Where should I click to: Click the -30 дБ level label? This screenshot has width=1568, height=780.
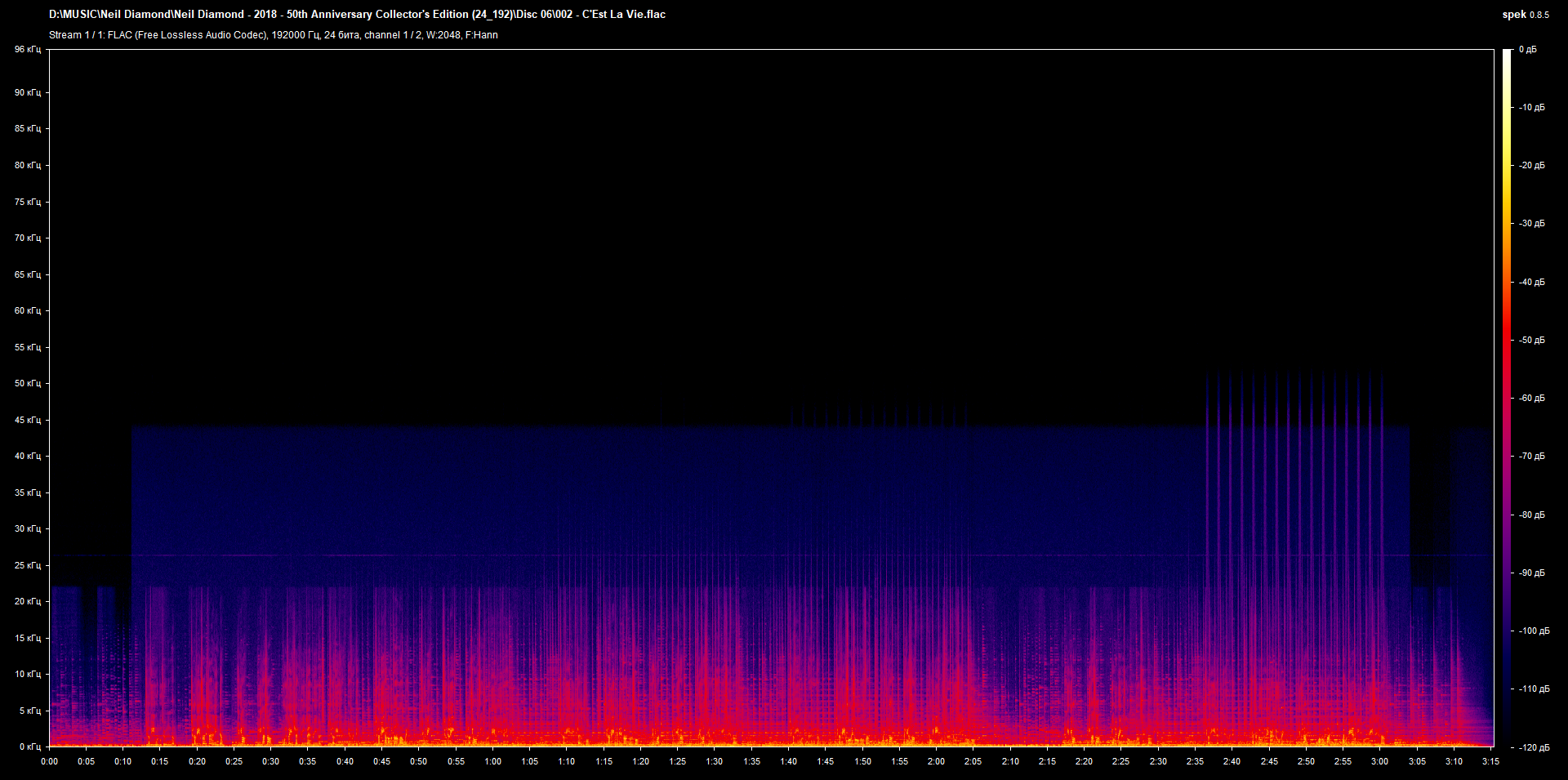[x=1531, y=224]
